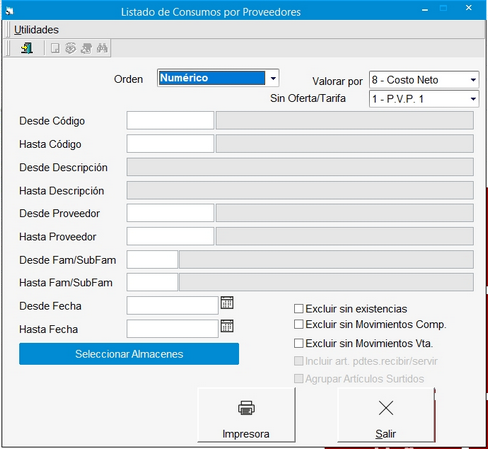488x449 pixels.
Task: Click the application icon in the title bar
Action: pyautogui.click(x=9, y=12)
